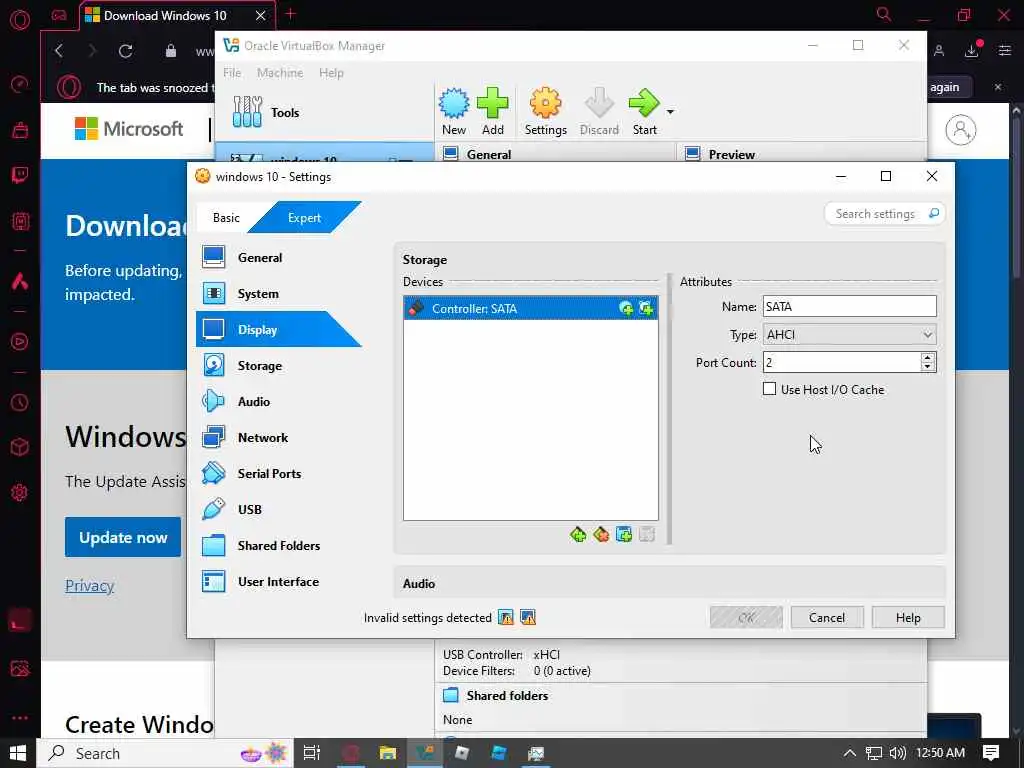
Task: Open the Shared Folders category icon
Action: [214, 545]
